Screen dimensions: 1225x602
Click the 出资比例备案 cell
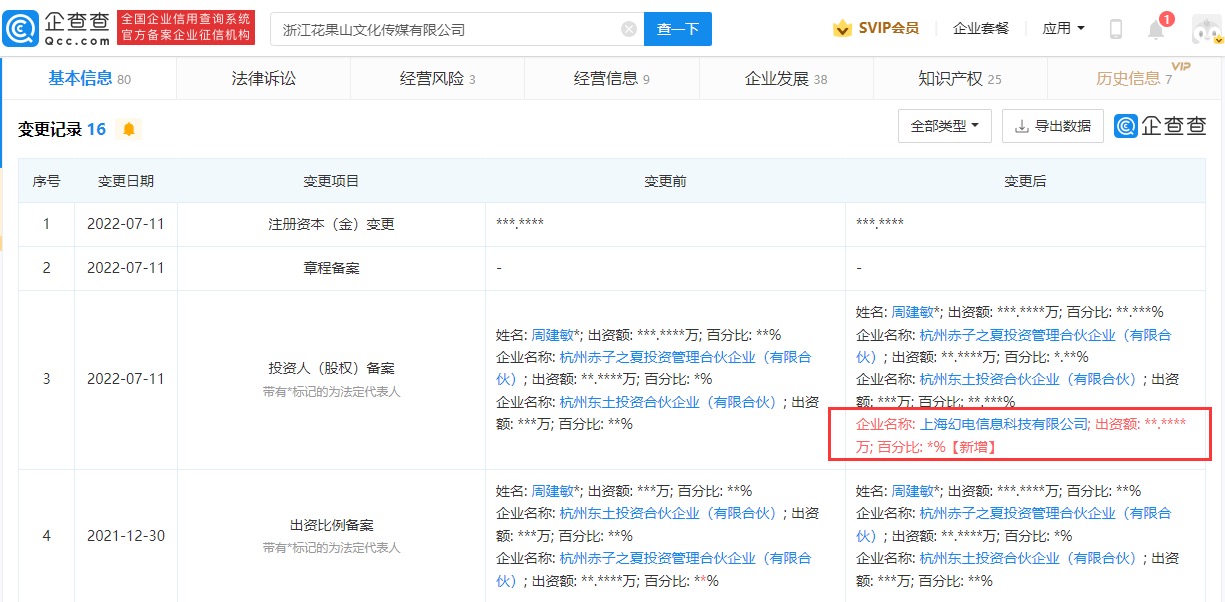tap(331, 536)
